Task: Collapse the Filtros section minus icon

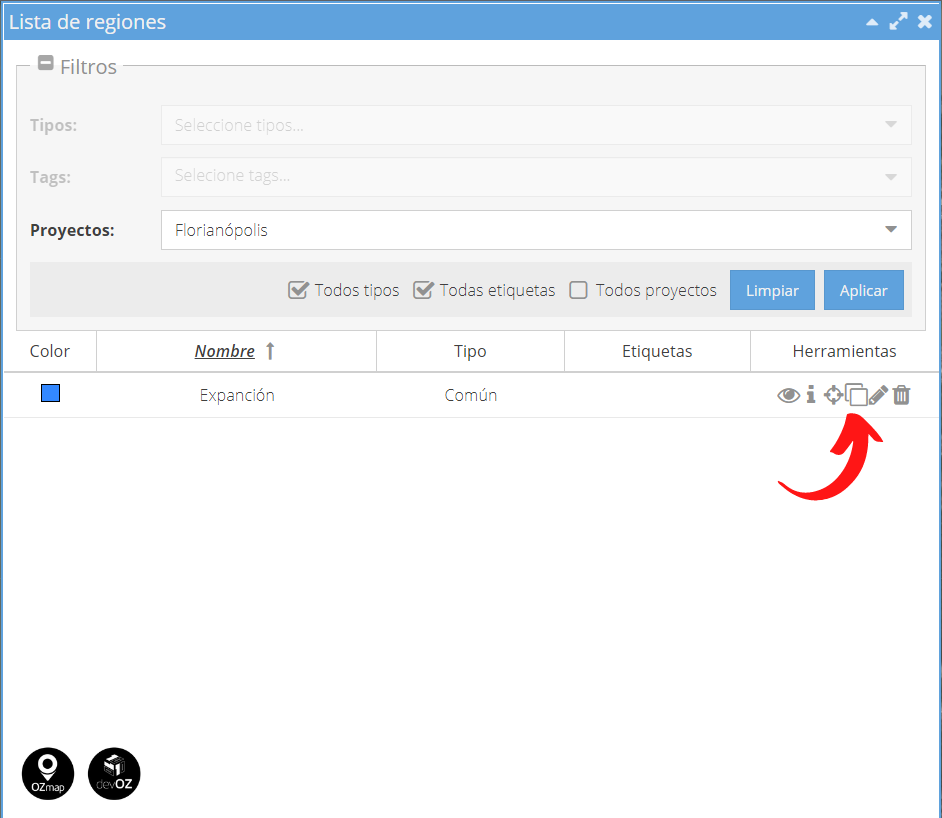Action: (45, 62)
